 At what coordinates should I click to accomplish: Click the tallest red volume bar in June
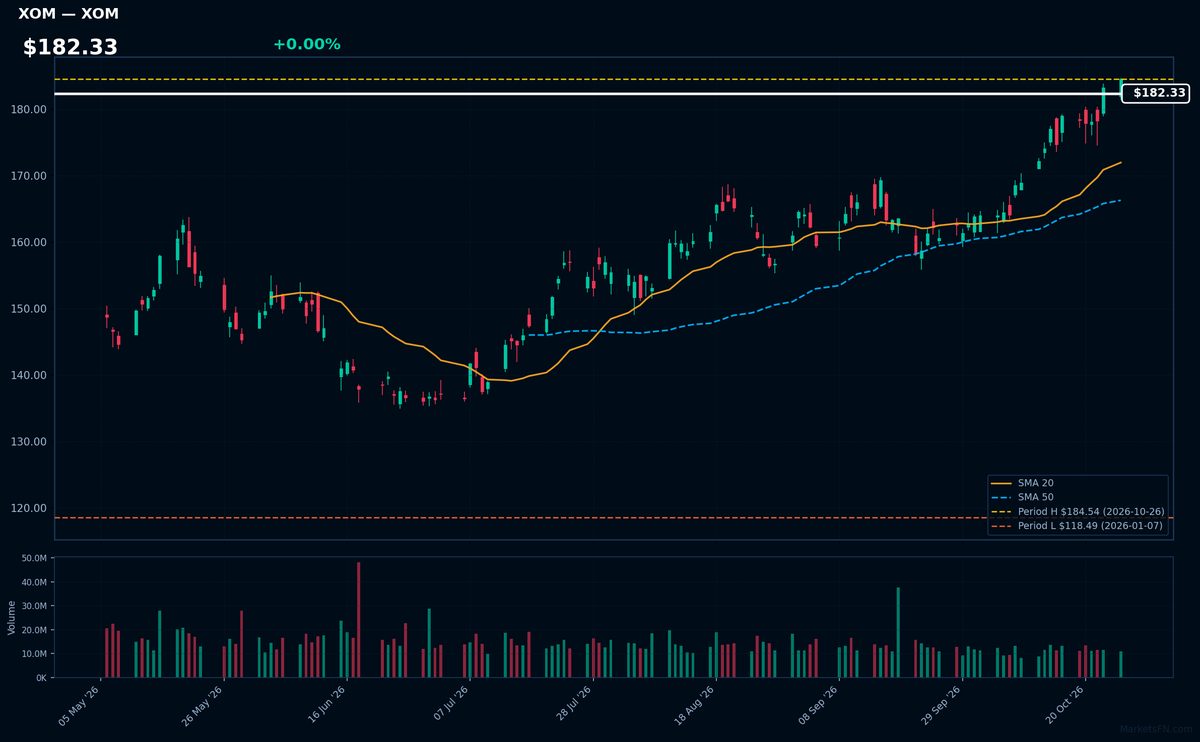[359, 620]
